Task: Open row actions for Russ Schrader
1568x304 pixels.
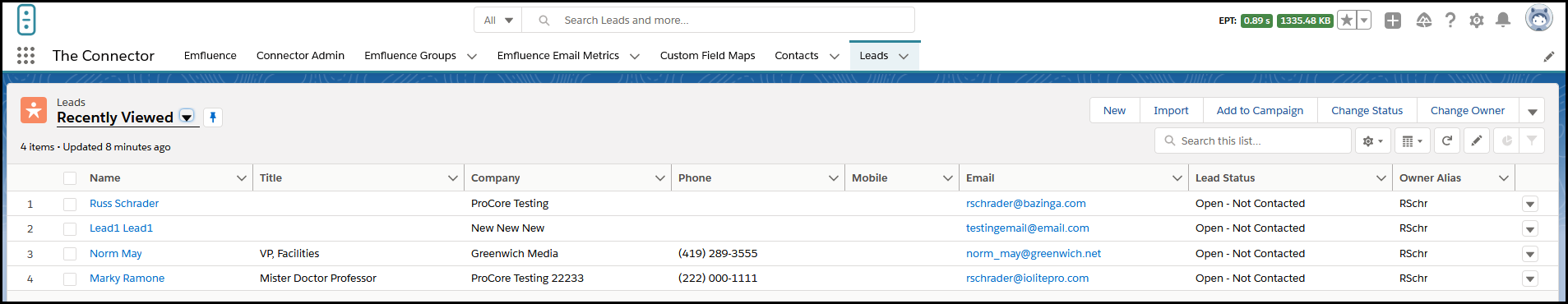Action: 1530,204
